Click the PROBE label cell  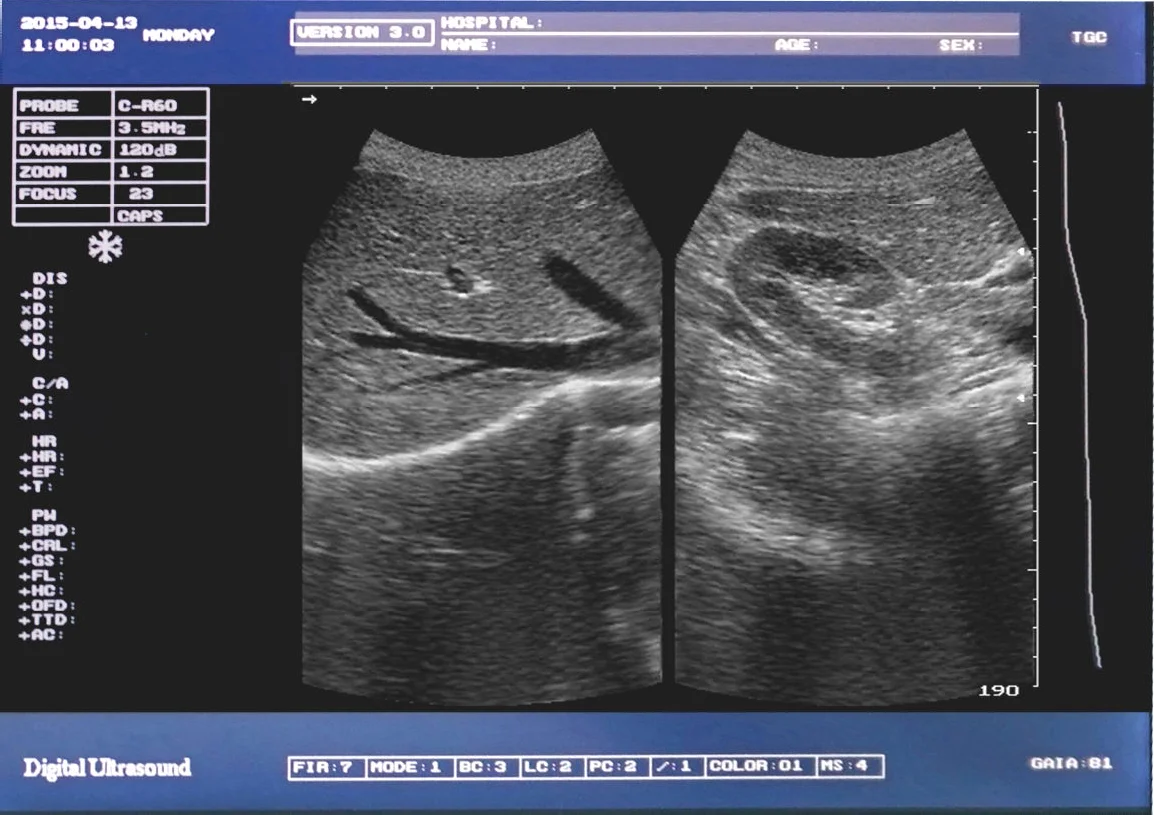click(63, 105)
